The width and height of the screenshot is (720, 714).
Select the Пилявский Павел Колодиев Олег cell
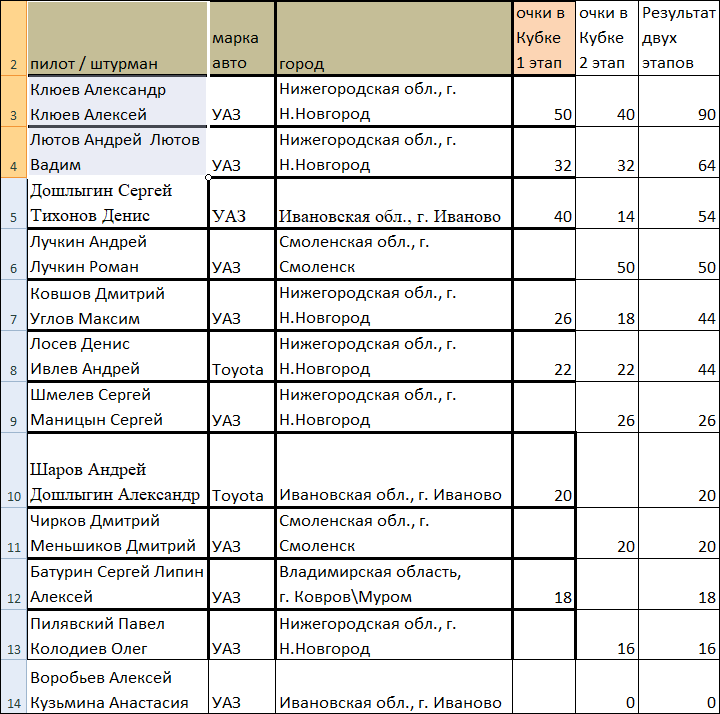pos(117,636)
